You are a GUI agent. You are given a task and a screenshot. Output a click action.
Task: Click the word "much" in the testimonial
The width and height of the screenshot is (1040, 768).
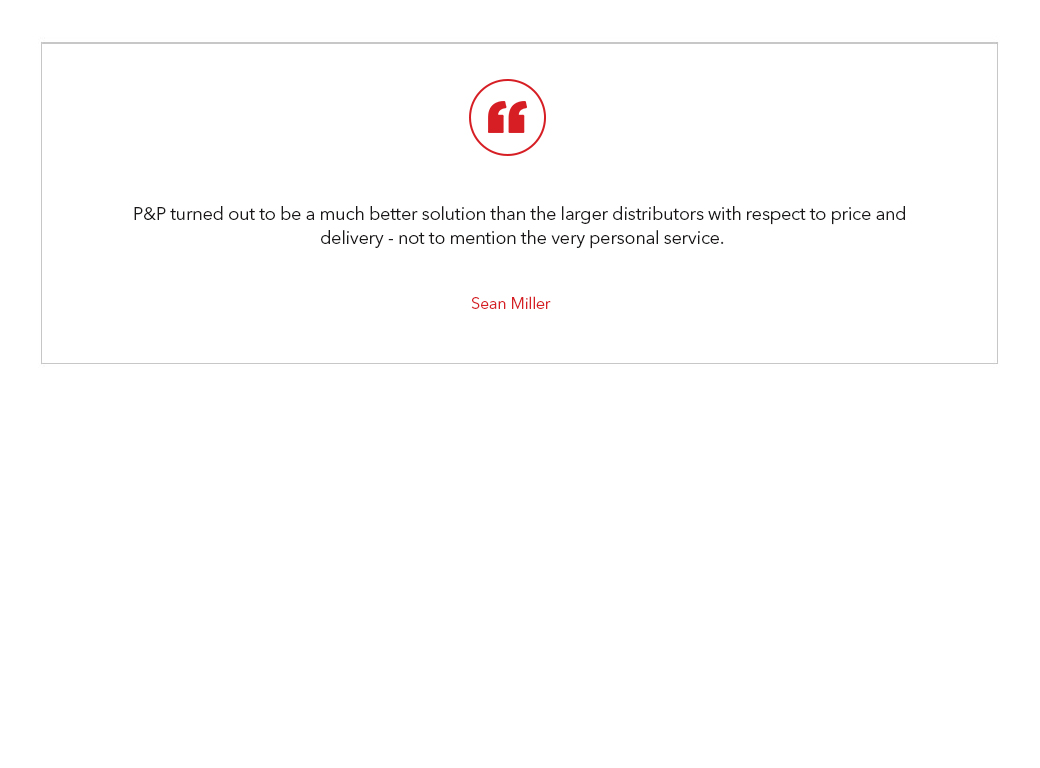click(x=342, y=214)
